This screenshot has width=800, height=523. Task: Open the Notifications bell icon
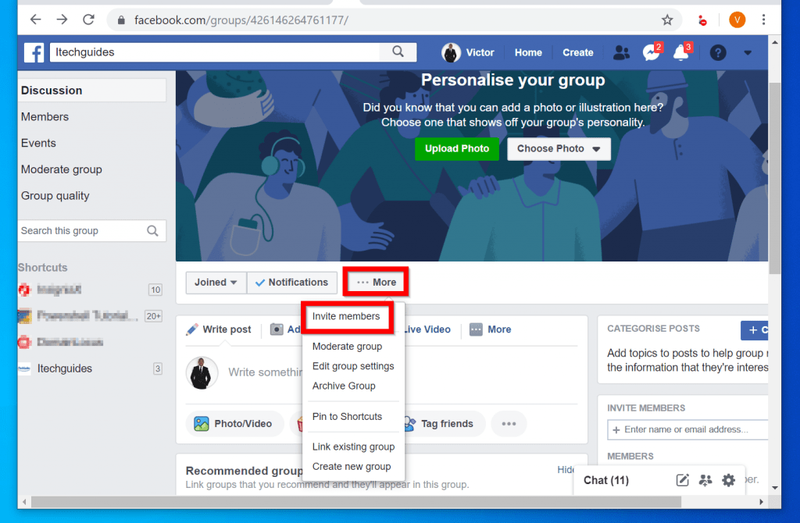point(682,52)
